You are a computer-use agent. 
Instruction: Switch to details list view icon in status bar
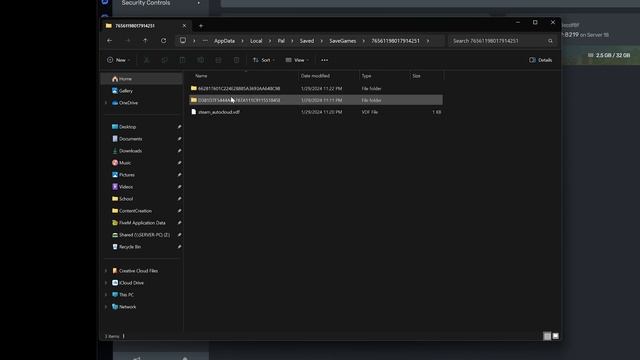(547, 336)
